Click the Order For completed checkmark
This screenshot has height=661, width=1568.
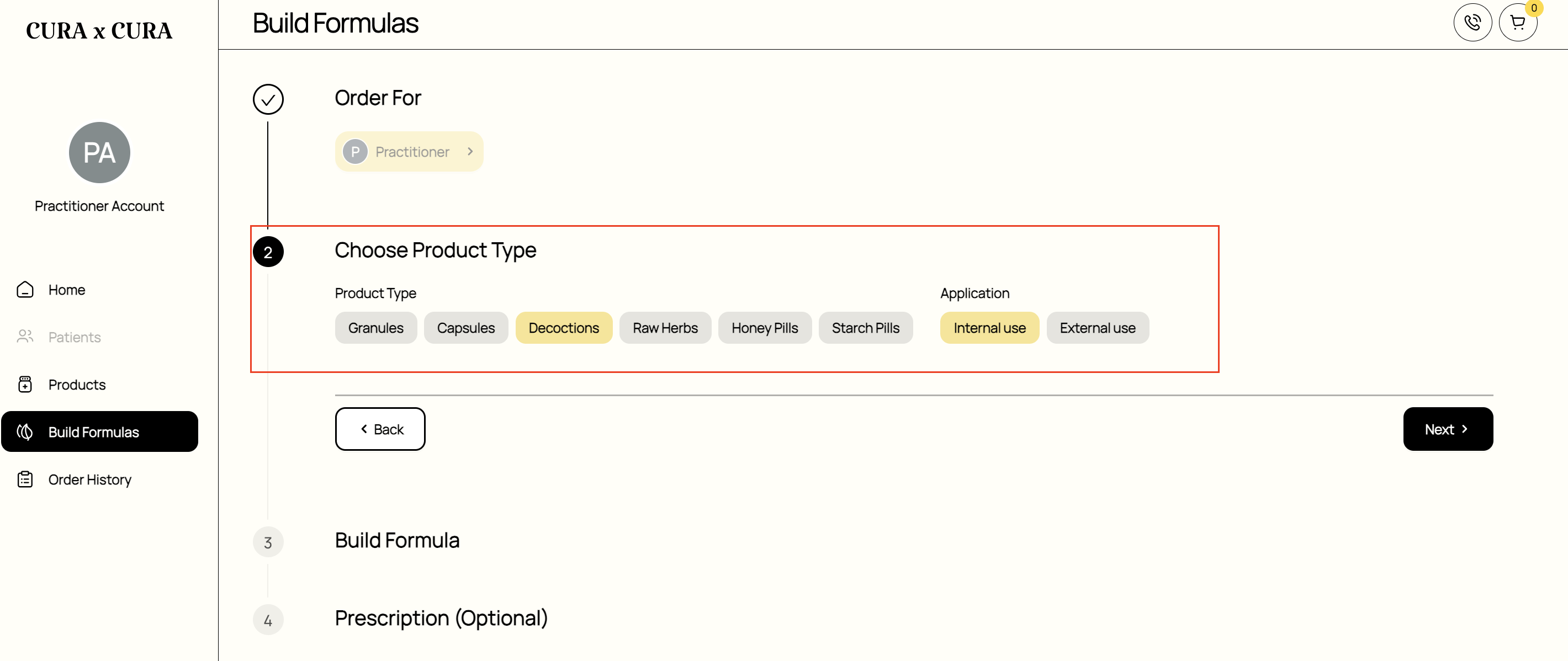(x=268, y=99)
